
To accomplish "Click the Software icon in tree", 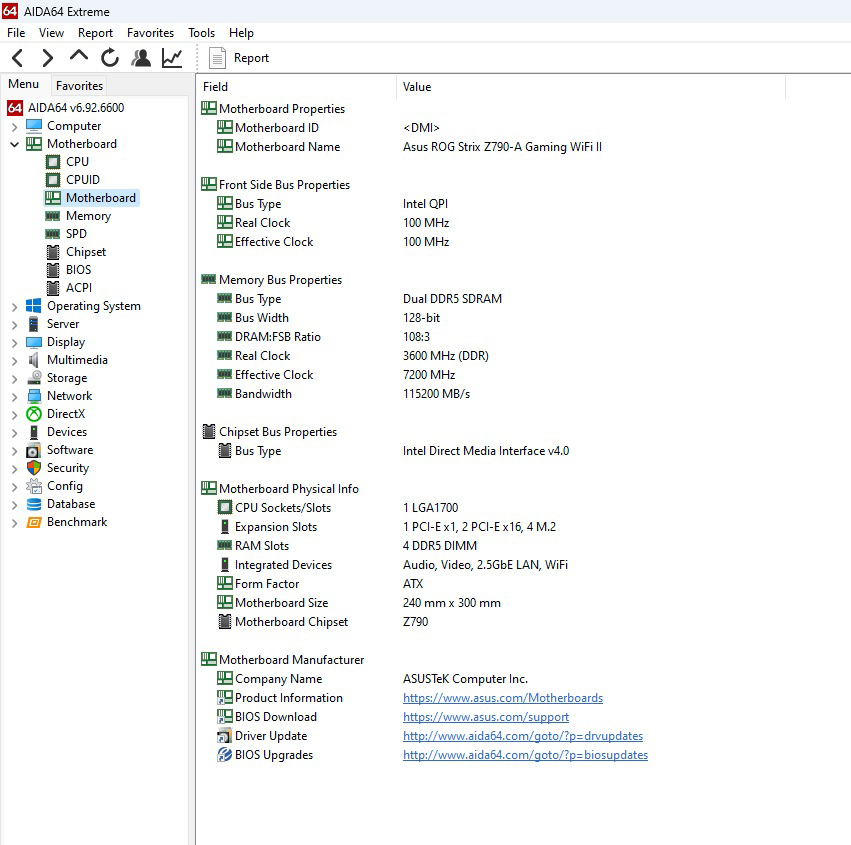I will click(34, 450).
